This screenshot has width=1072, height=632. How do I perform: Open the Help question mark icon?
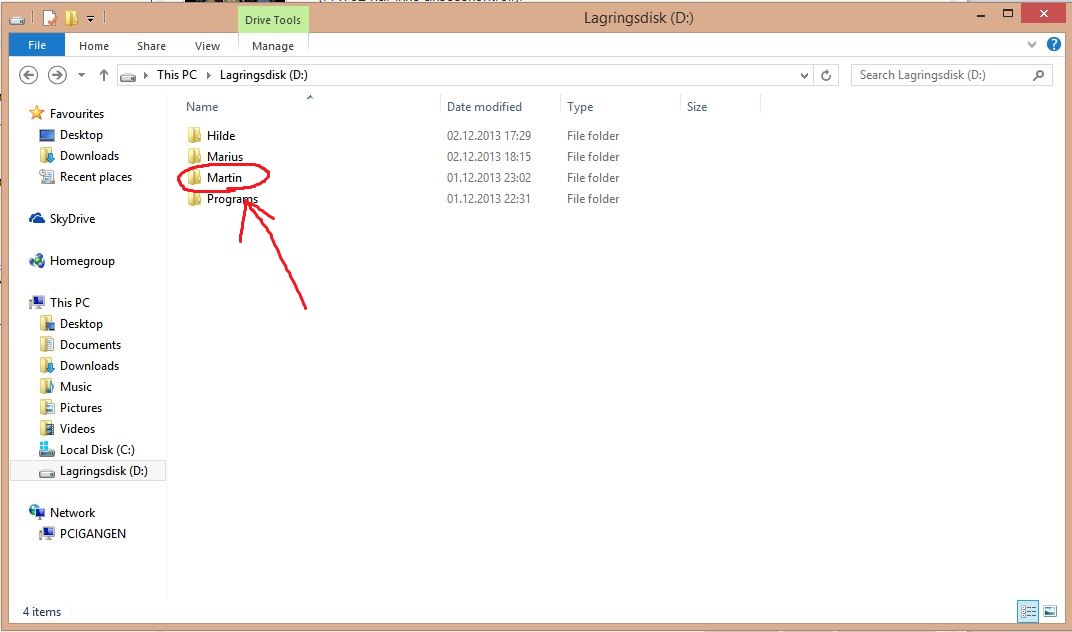pyautogui.click(x=1054, y=44)
